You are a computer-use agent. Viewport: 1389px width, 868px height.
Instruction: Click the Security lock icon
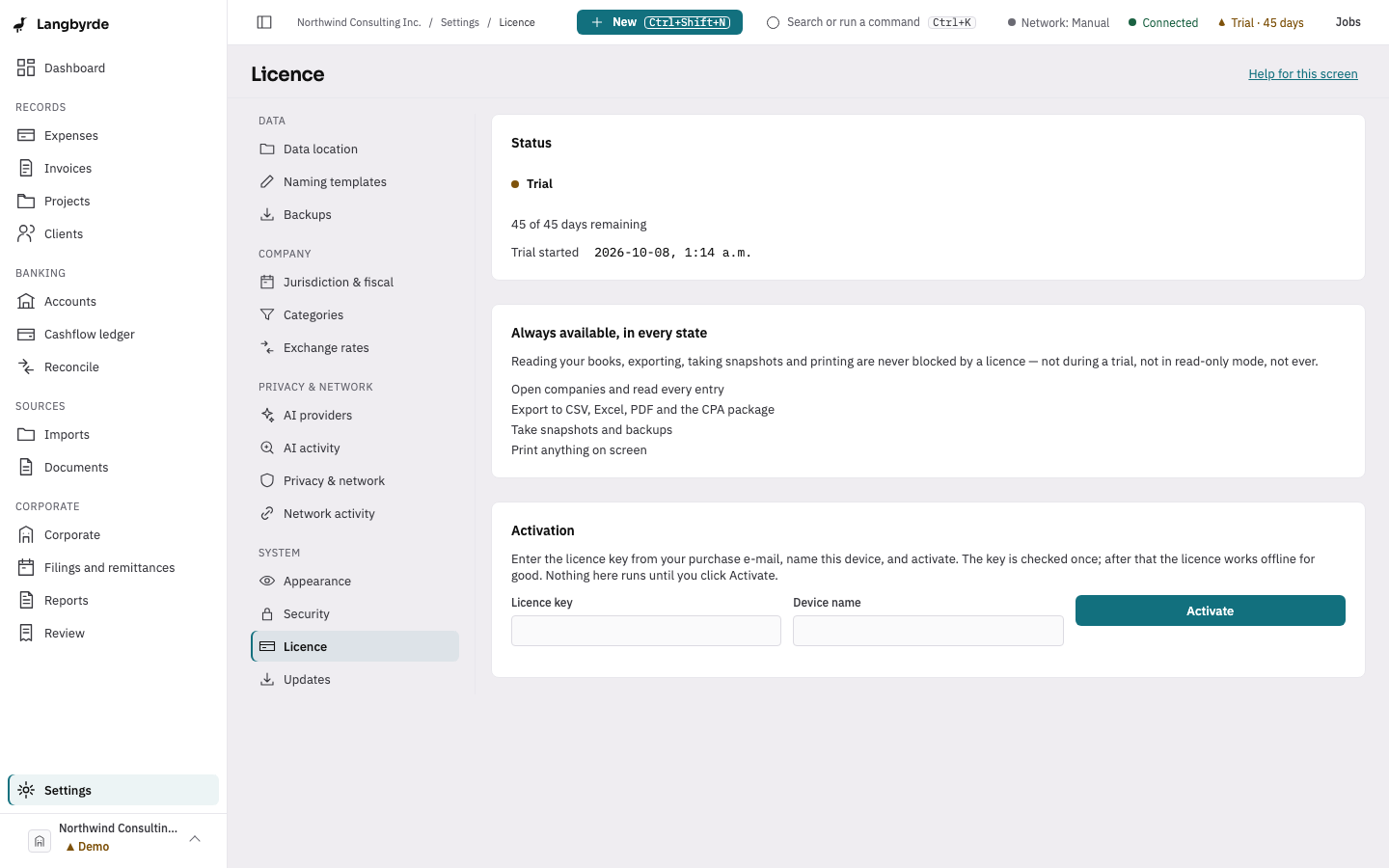tap(267, 613)
